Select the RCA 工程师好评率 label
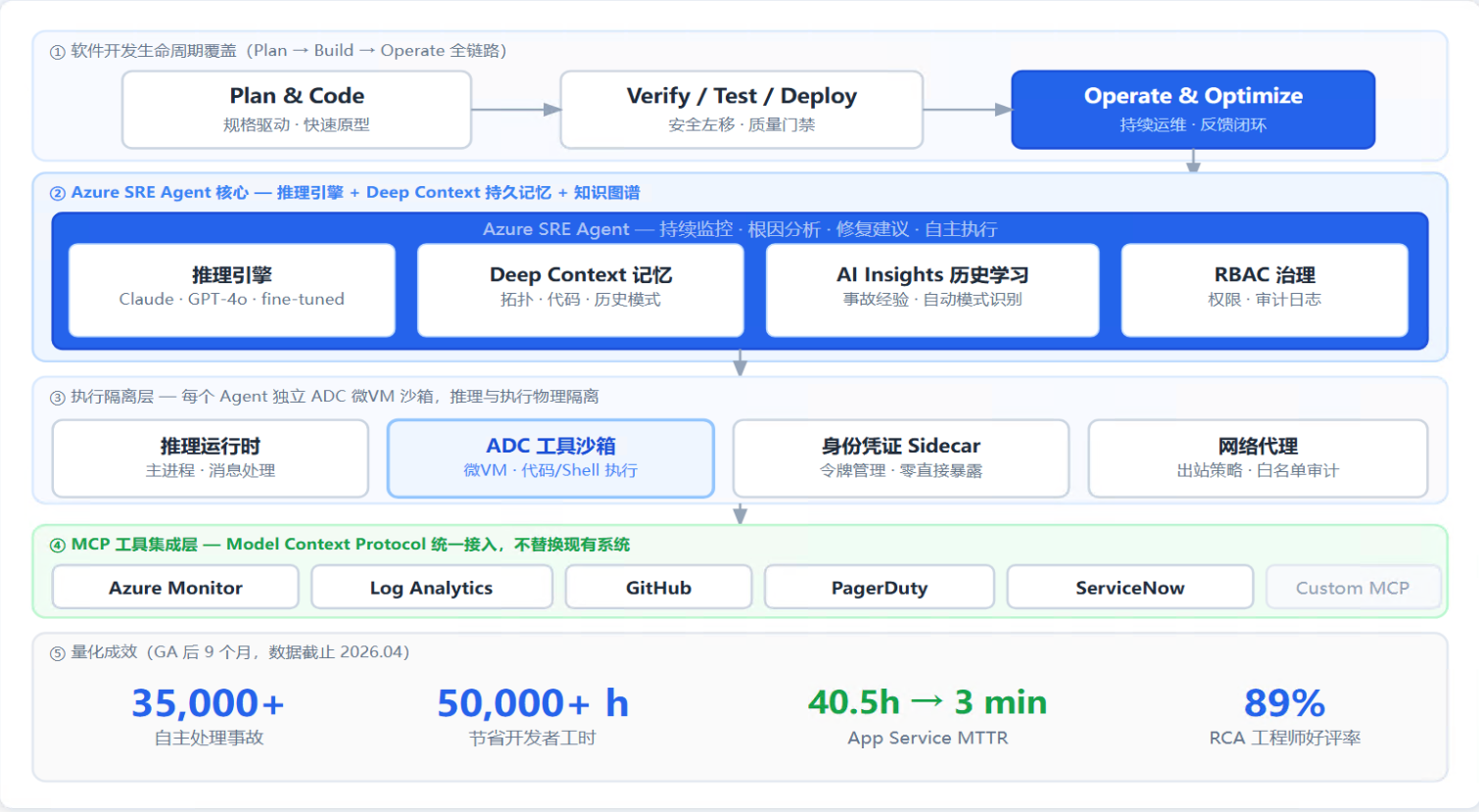Viewport: 1479px width, 812px height. coord(1285,738)
